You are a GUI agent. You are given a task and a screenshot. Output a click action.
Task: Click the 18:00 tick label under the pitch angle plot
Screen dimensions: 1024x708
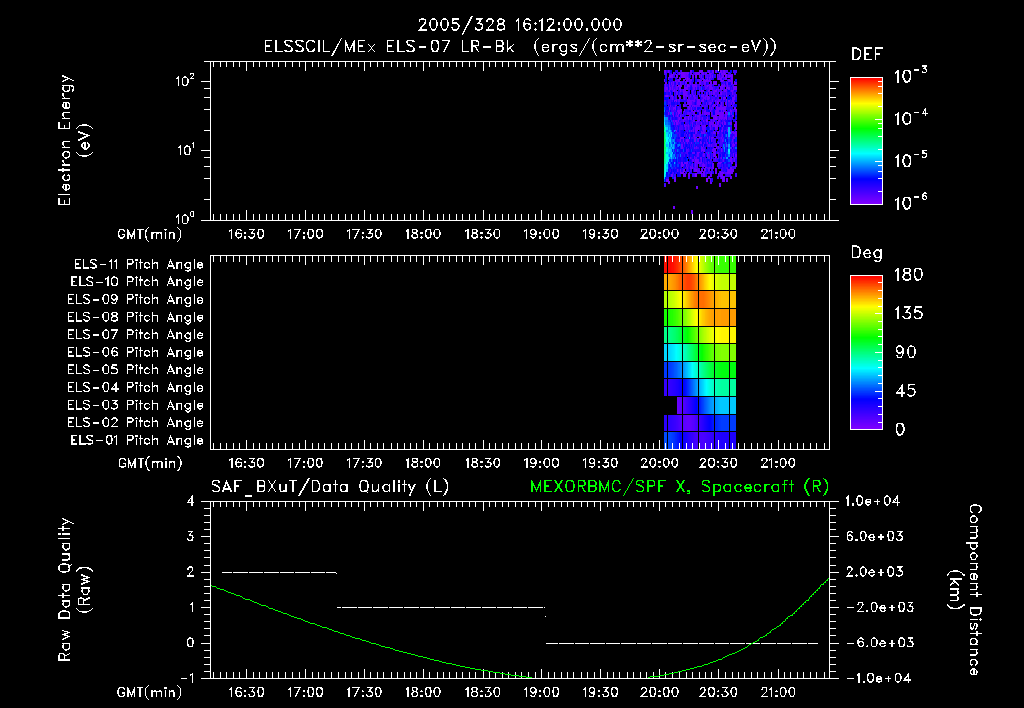point(423,464)
